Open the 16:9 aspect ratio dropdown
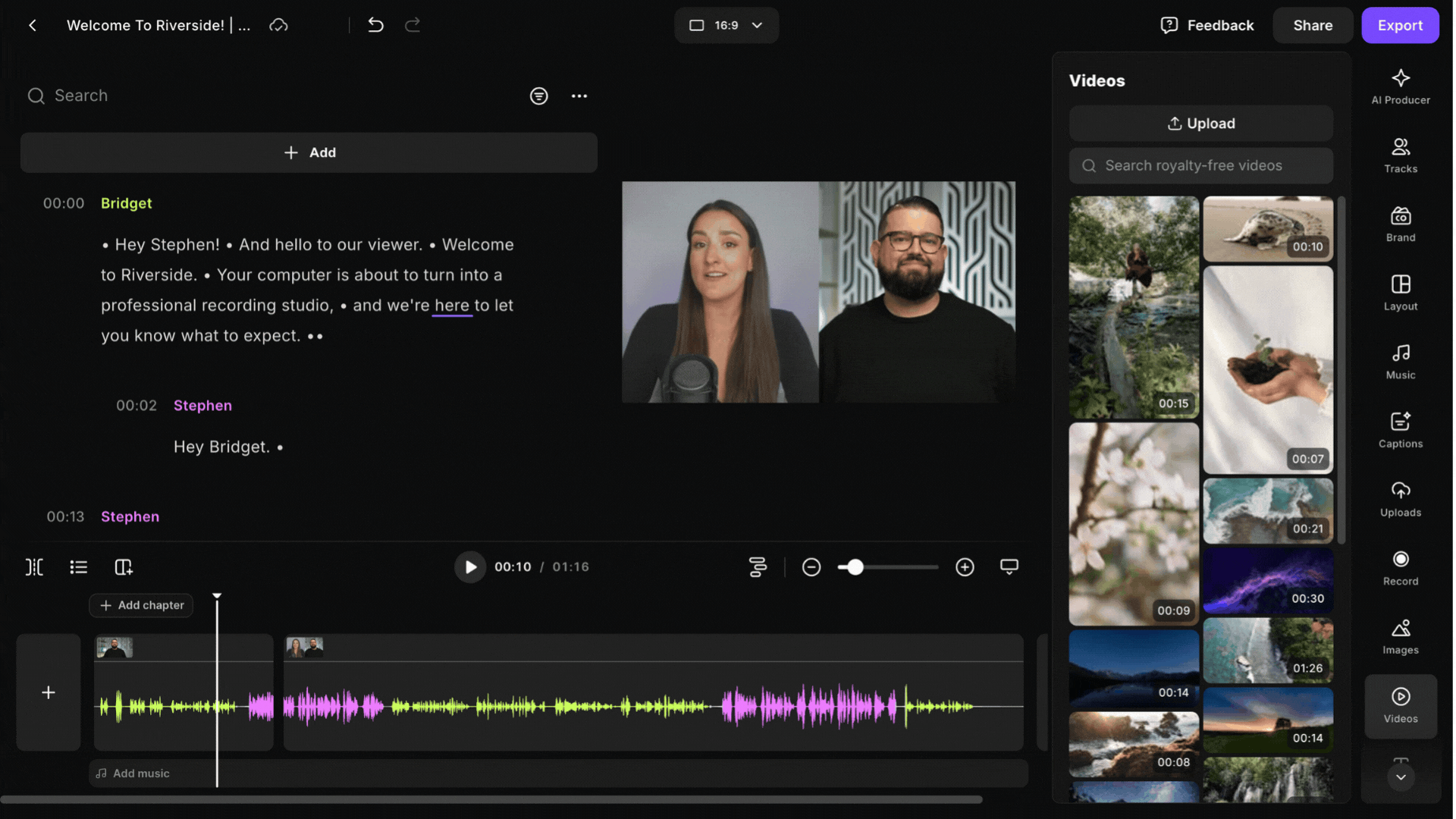Screen dimensions: 1456x819 click(726, 25)
